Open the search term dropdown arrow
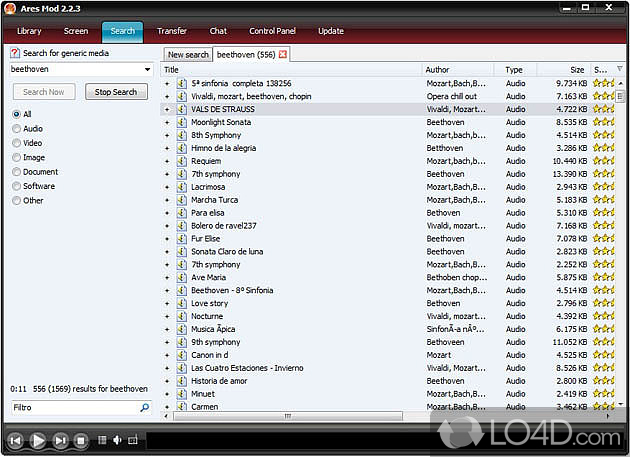 point(148,70)
